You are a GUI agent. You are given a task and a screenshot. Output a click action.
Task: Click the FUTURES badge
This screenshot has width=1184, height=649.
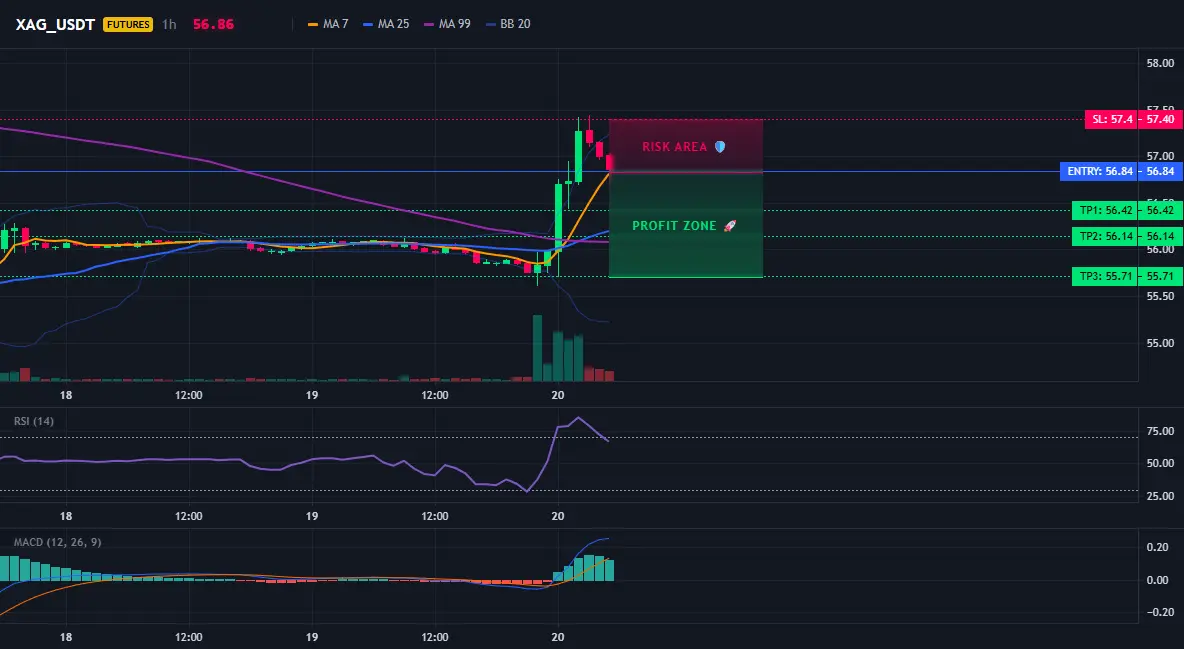tap(128, 24)
